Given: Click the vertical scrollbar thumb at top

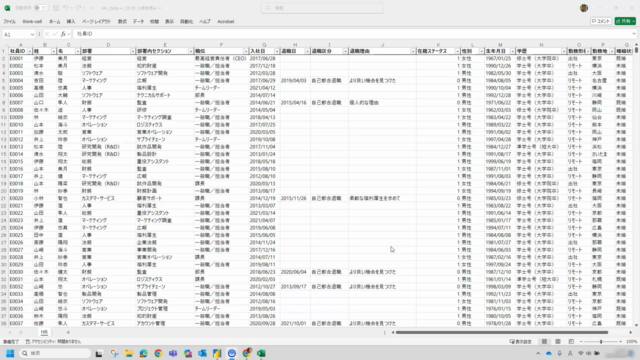Looking at the screenshot, I should (636, 50).
